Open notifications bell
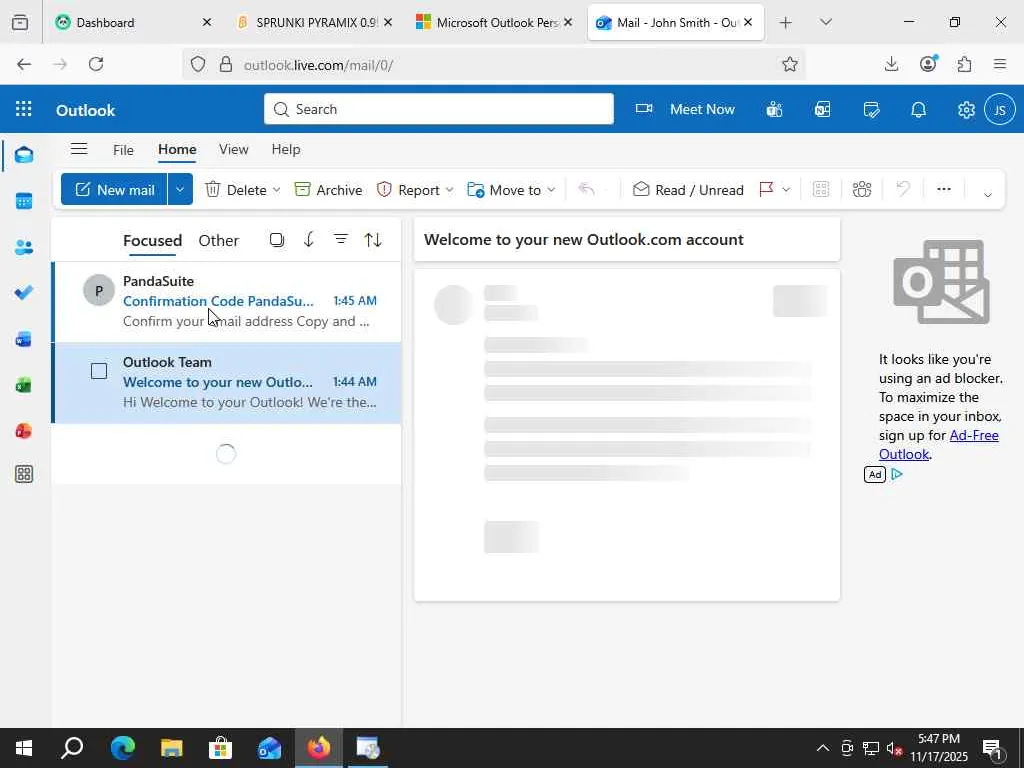 [919, 109]
